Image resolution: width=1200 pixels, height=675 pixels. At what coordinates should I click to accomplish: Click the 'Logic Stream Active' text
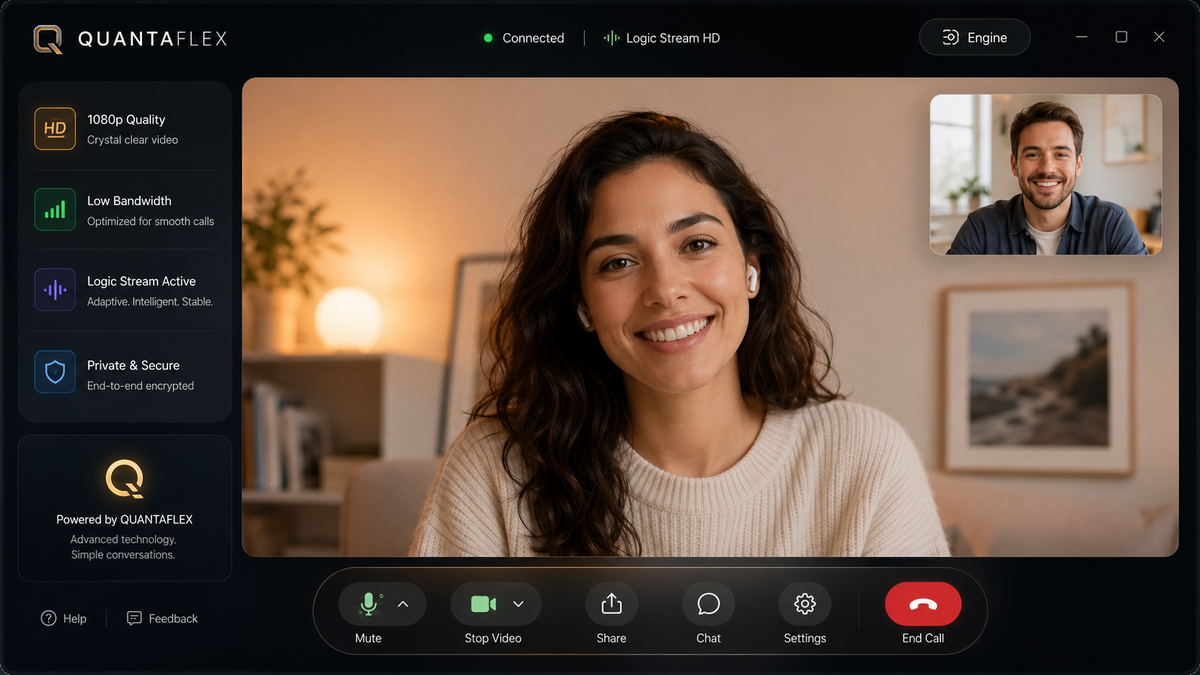point(141,281)
